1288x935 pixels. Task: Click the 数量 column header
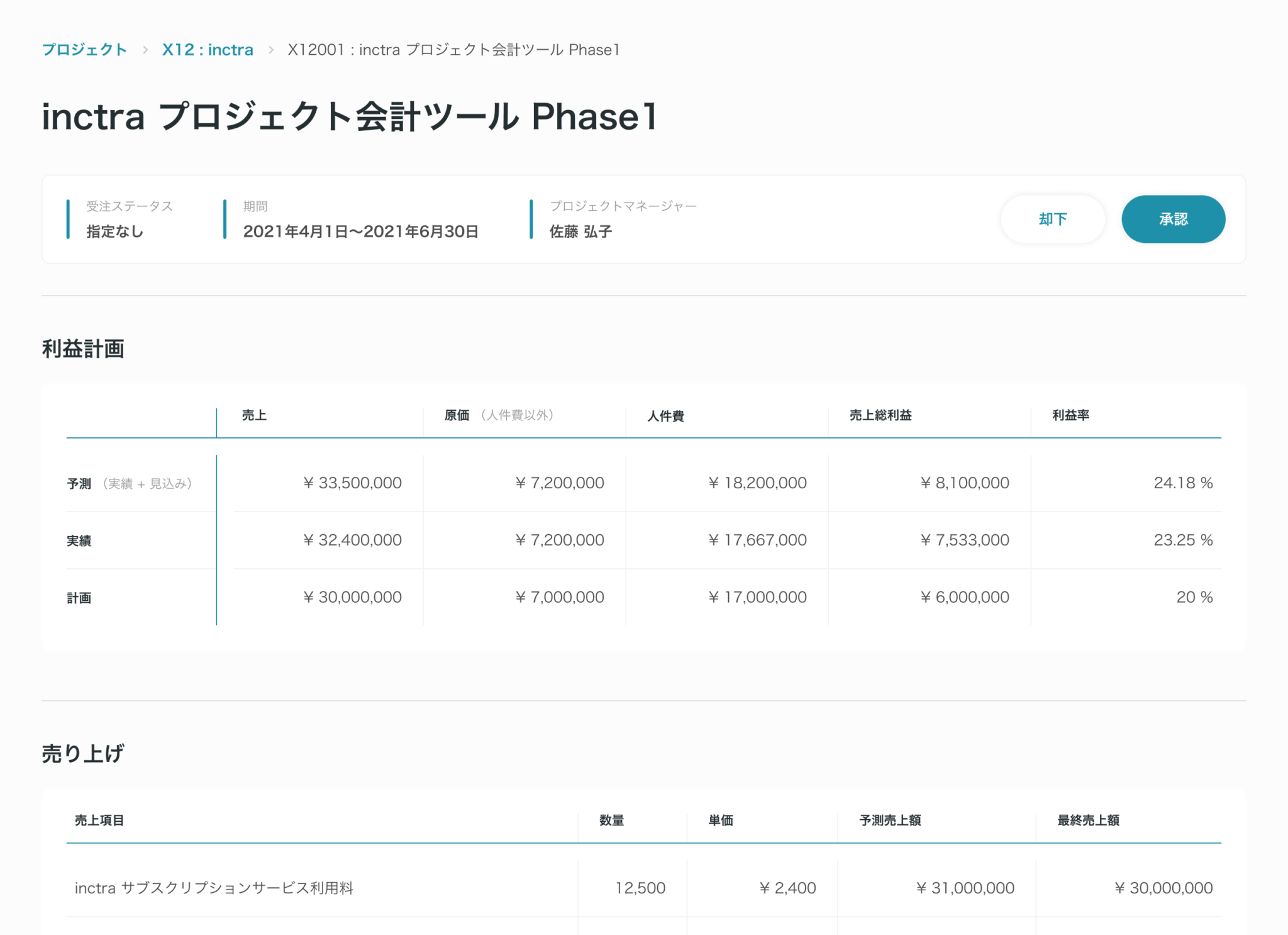click(x=612, y=820)
